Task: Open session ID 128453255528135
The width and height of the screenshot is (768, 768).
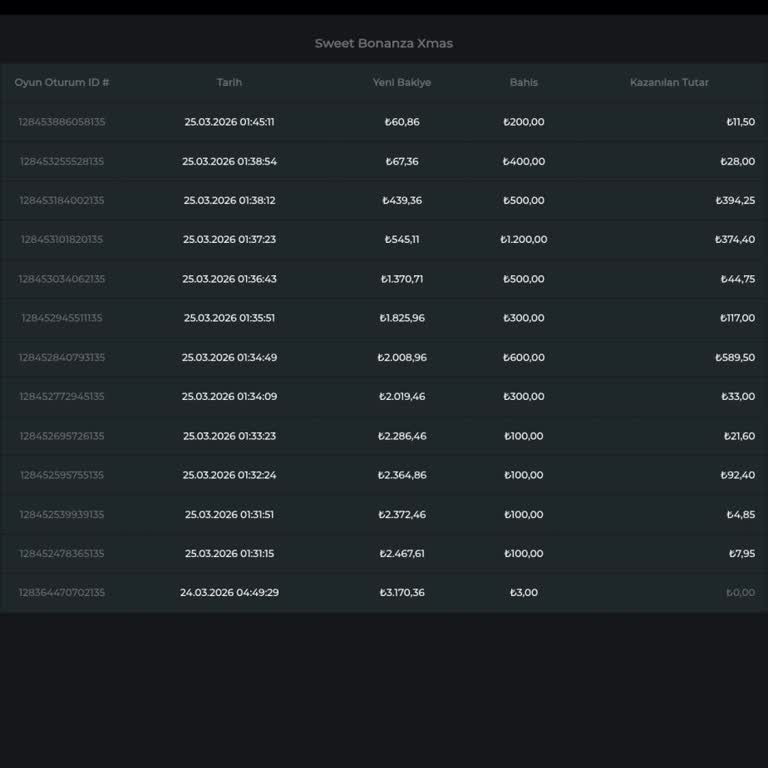Action: click(x=62, y=161)
